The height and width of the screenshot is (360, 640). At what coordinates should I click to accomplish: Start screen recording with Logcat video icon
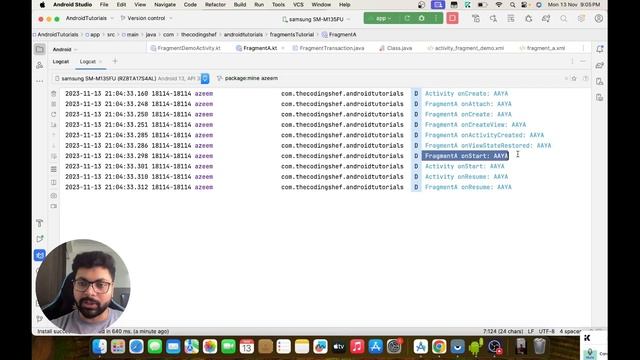tap(53, 206)
